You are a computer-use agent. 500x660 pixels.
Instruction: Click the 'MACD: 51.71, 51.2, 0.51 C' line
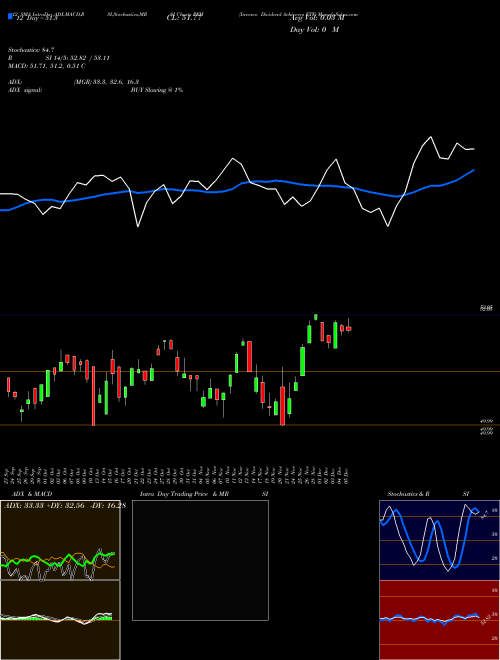click(x=47, y=66)
